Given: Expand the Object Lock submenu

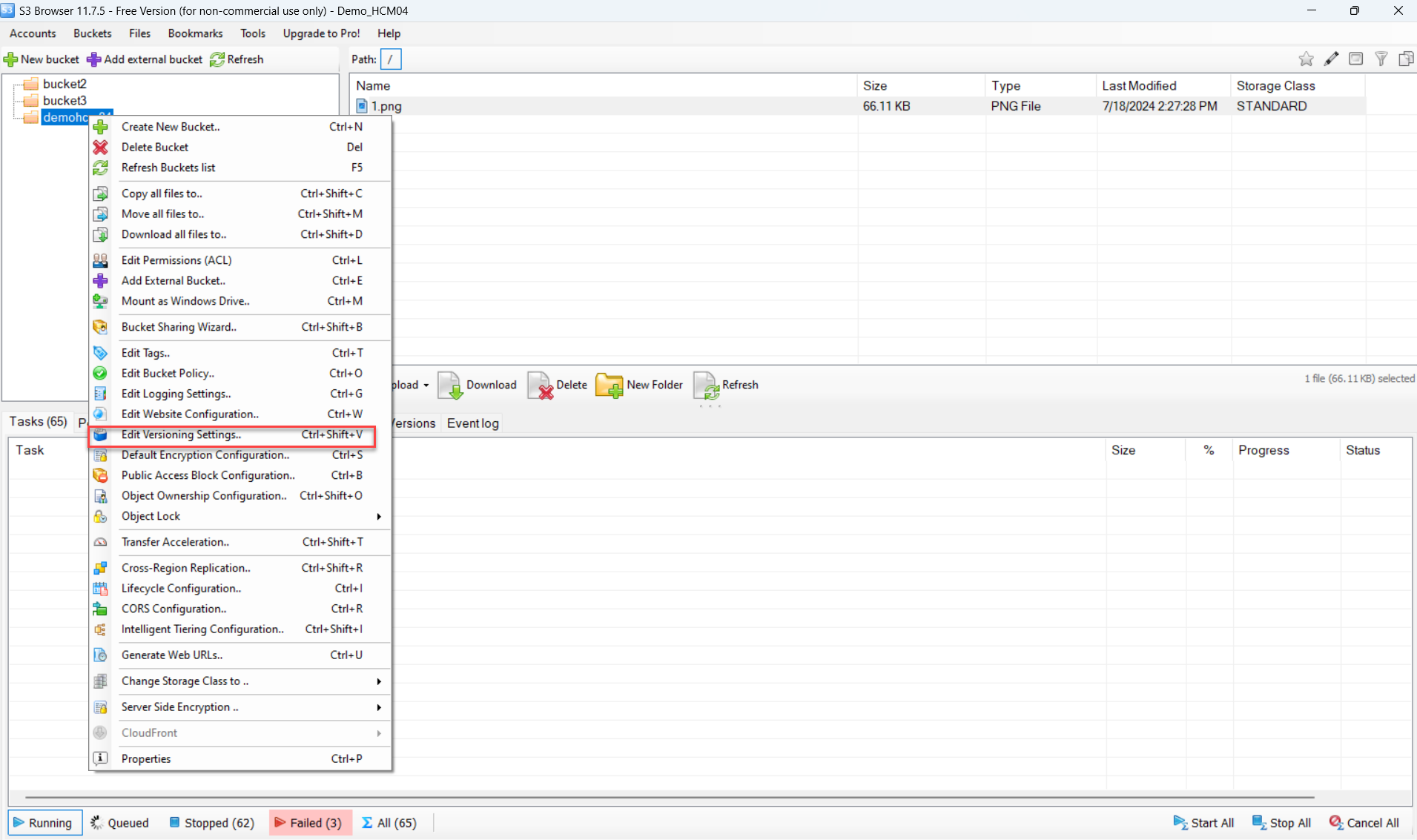Looking at the screenshot, I should [x=378, y=516].
